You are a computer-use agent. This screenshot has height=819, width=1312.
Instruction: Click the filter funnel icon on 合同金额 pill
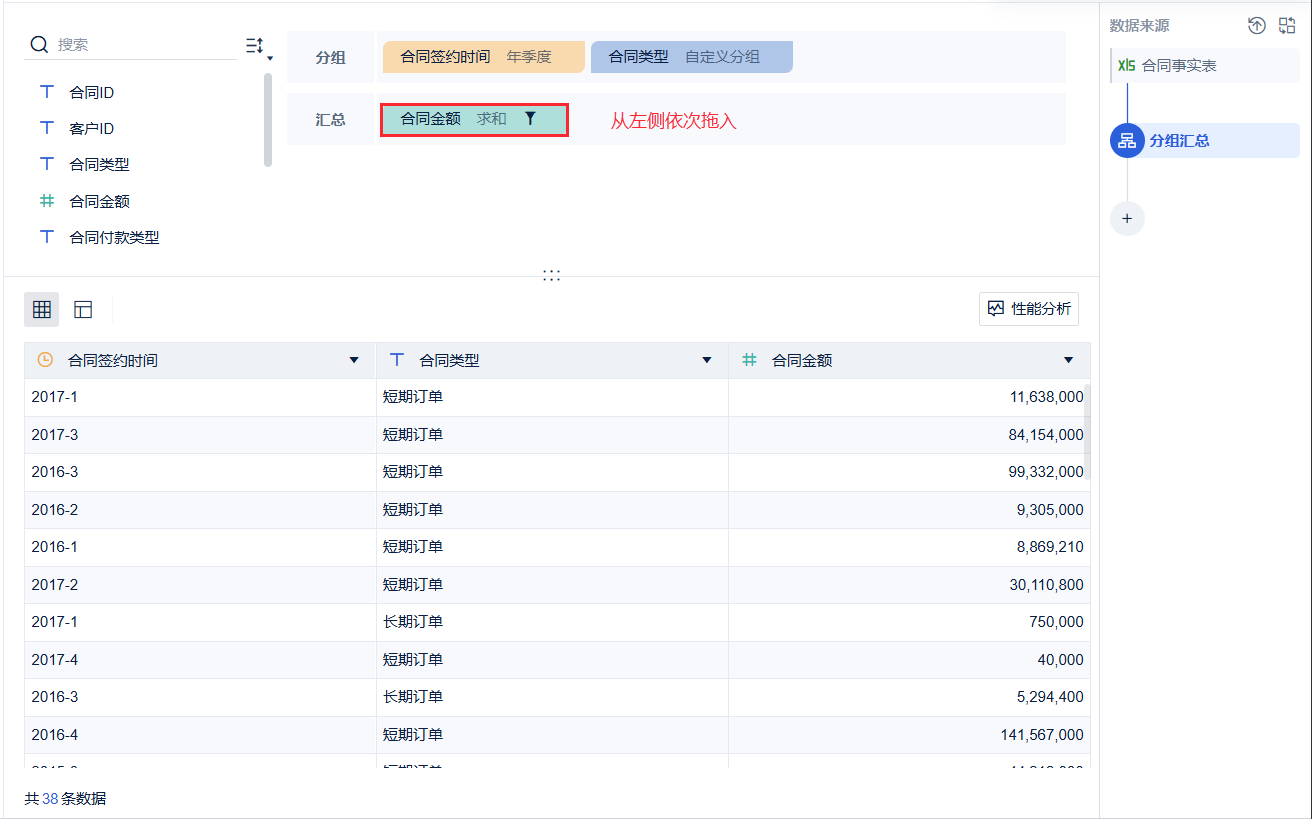click(530, 118)
